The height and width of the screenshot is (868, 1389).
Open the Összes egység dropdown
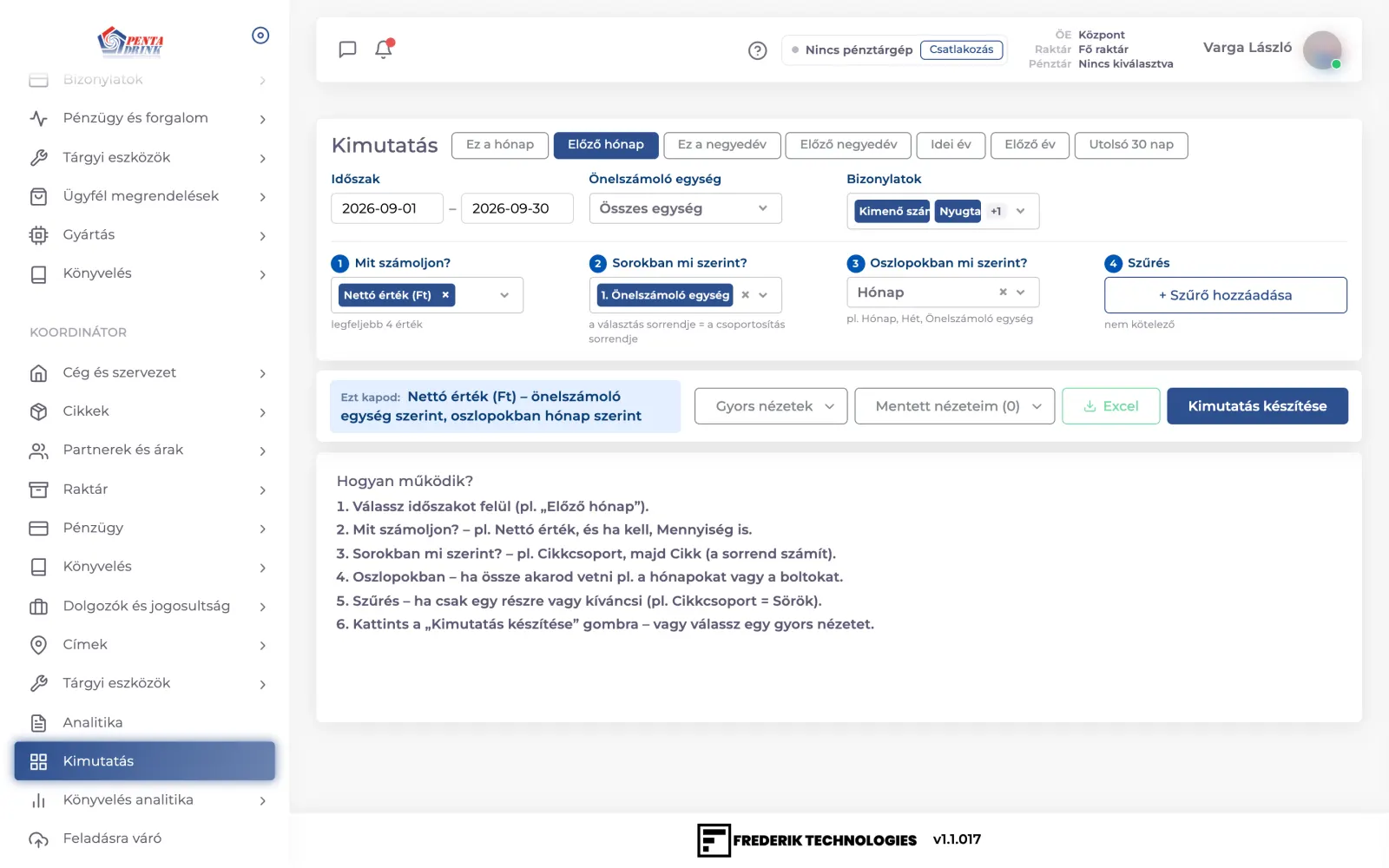click(x=685, y=208)
